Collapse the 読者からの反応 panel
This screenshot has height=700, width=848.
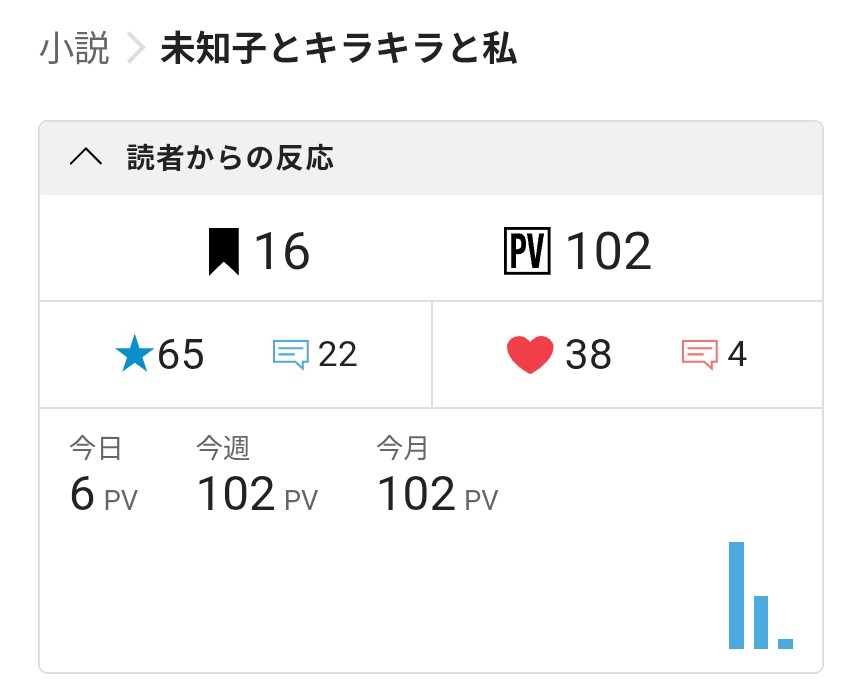(86, 158)
